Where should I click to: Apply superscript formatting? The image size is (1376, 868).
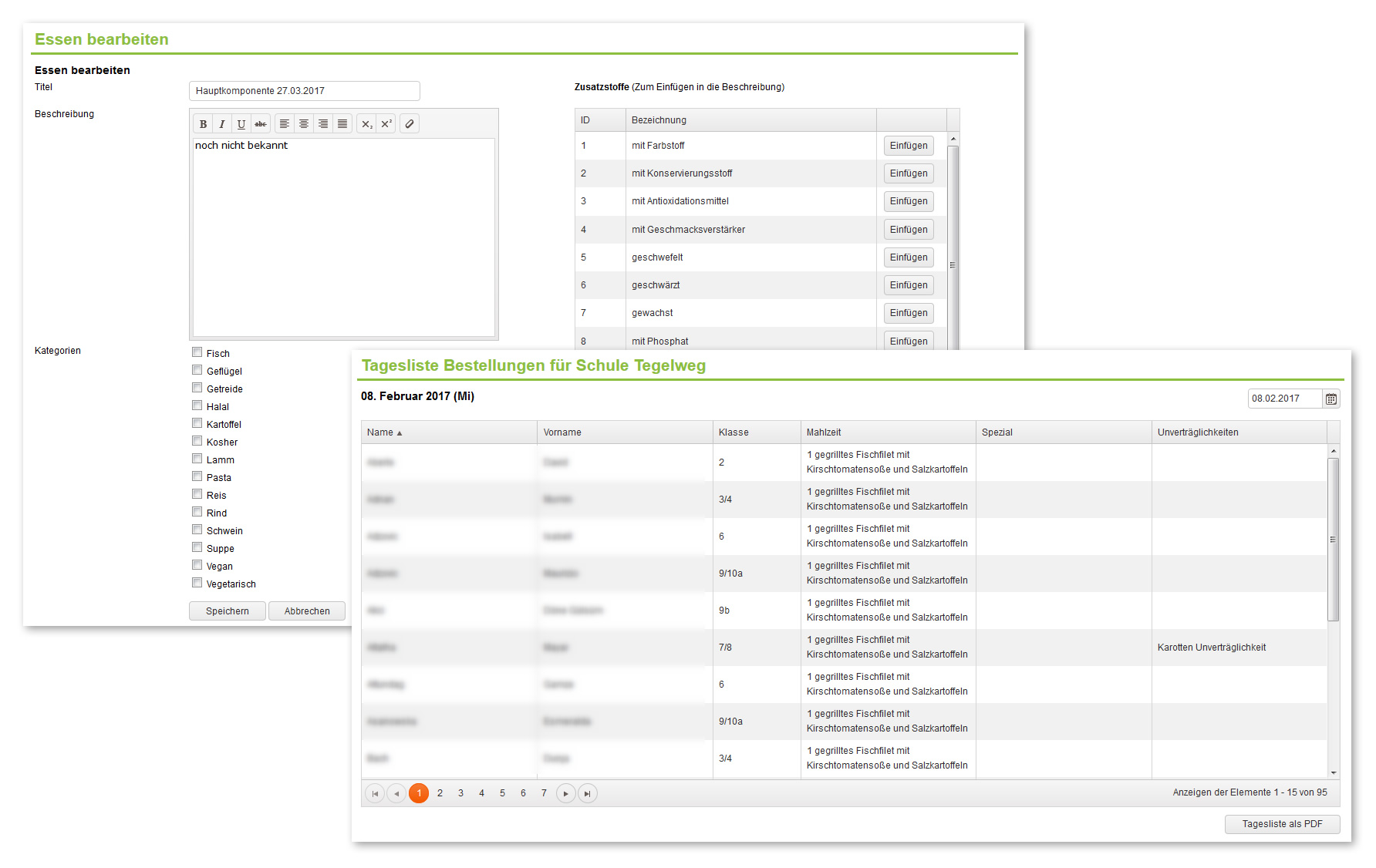tap(386, 124)
